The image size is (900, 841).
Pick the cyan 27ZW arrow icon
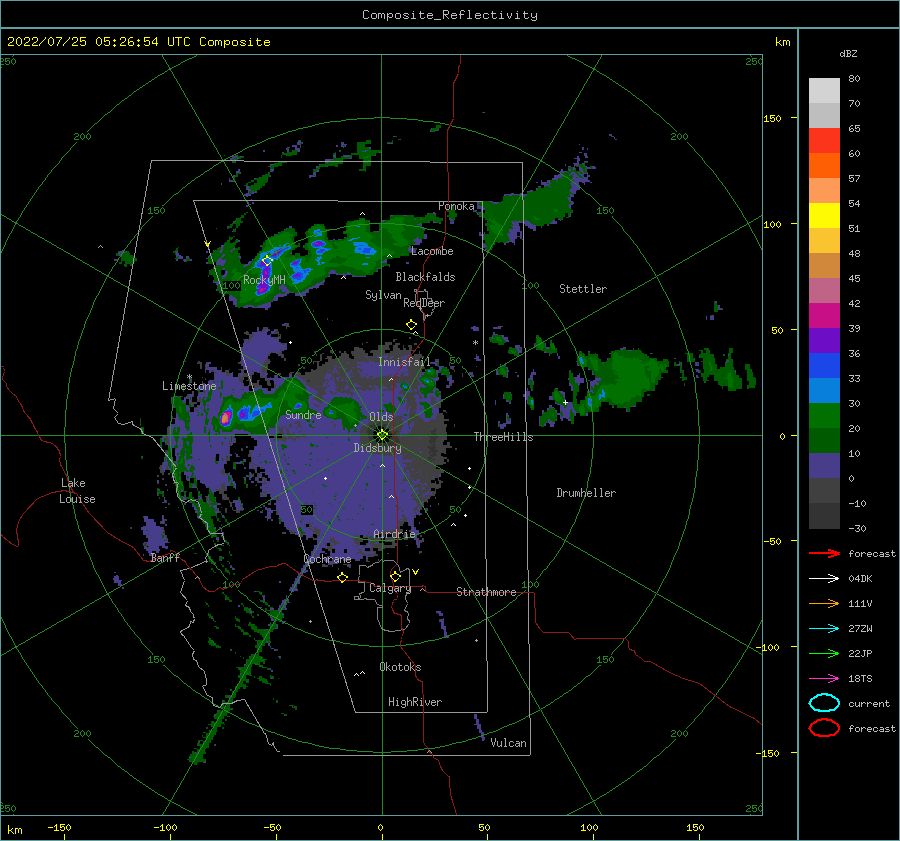tap(824, 629)
